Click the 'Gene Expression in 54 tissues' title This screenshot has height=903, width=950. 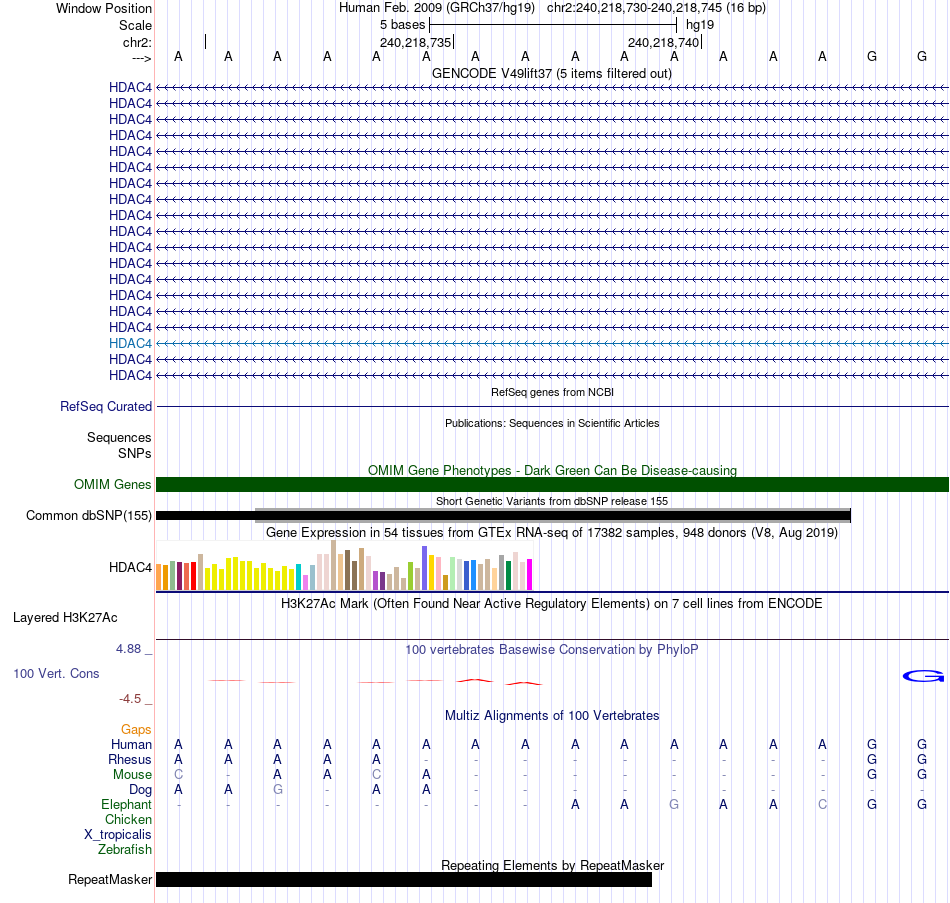click(x=552, y=533)
